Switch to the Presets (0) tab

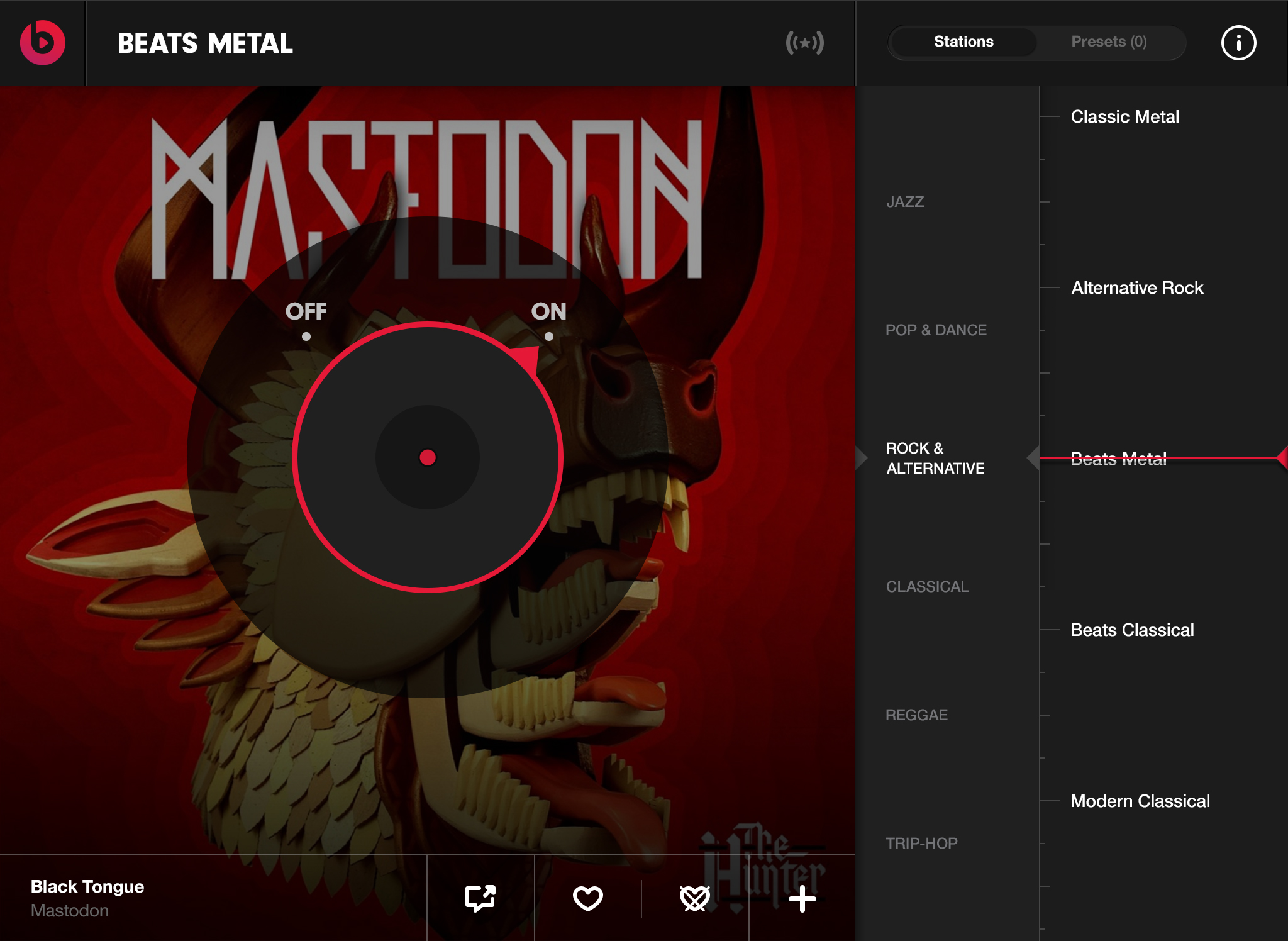[1109, 42]
